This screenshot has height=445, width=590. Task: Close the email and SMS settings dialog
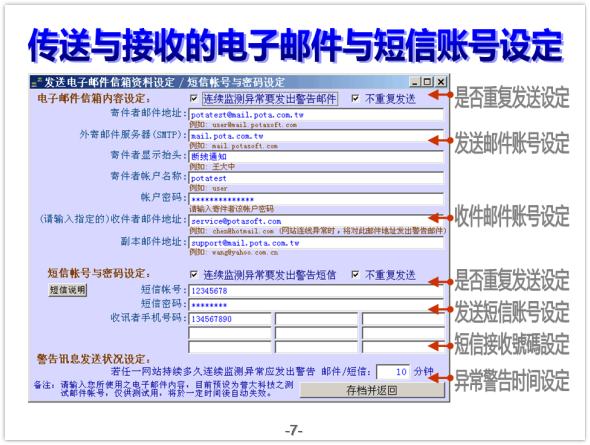pyautogui.click(x=441, y=82)
